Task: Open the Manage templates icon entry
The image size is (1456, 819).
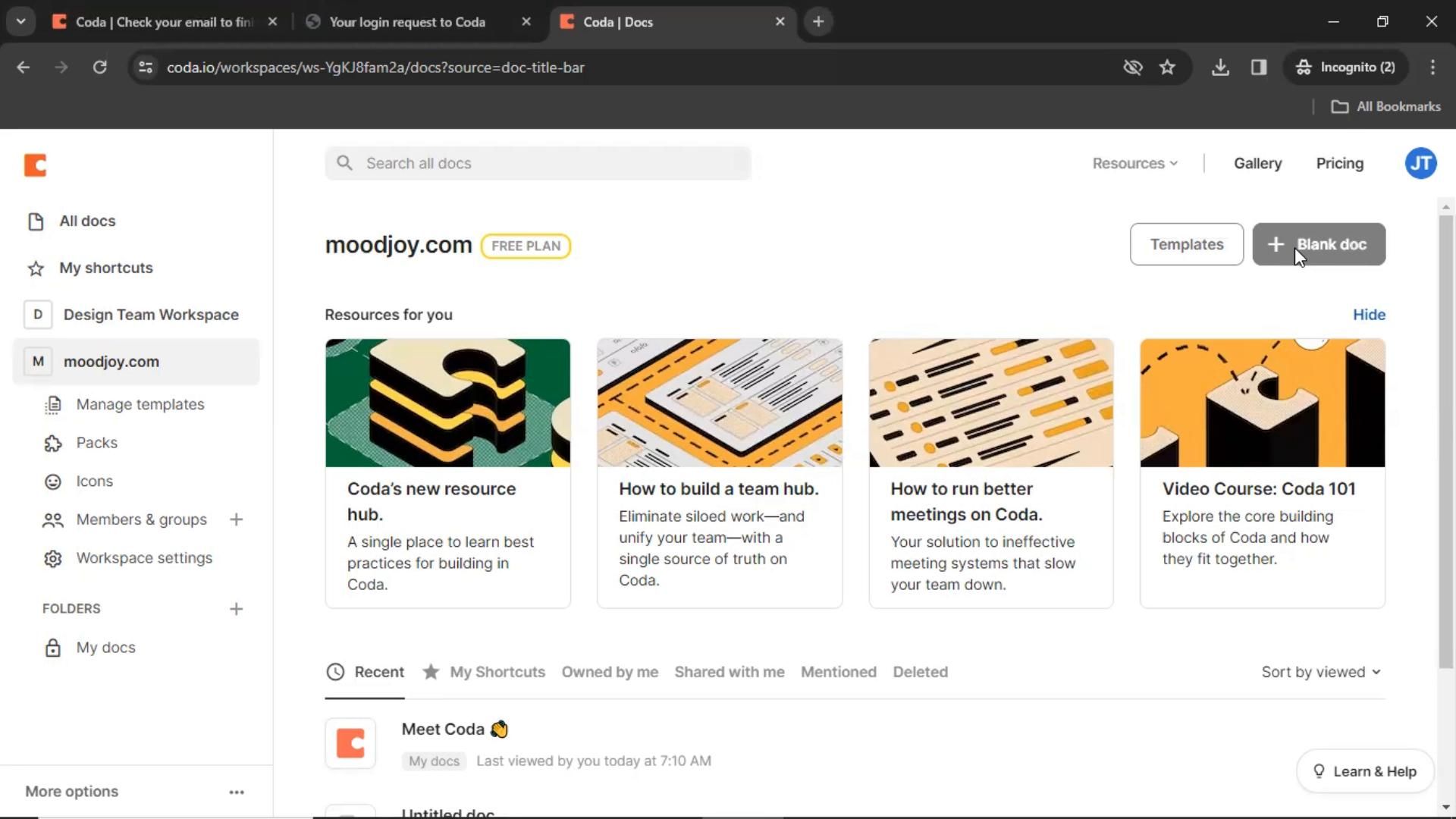Action: click(x=52, y=405)
